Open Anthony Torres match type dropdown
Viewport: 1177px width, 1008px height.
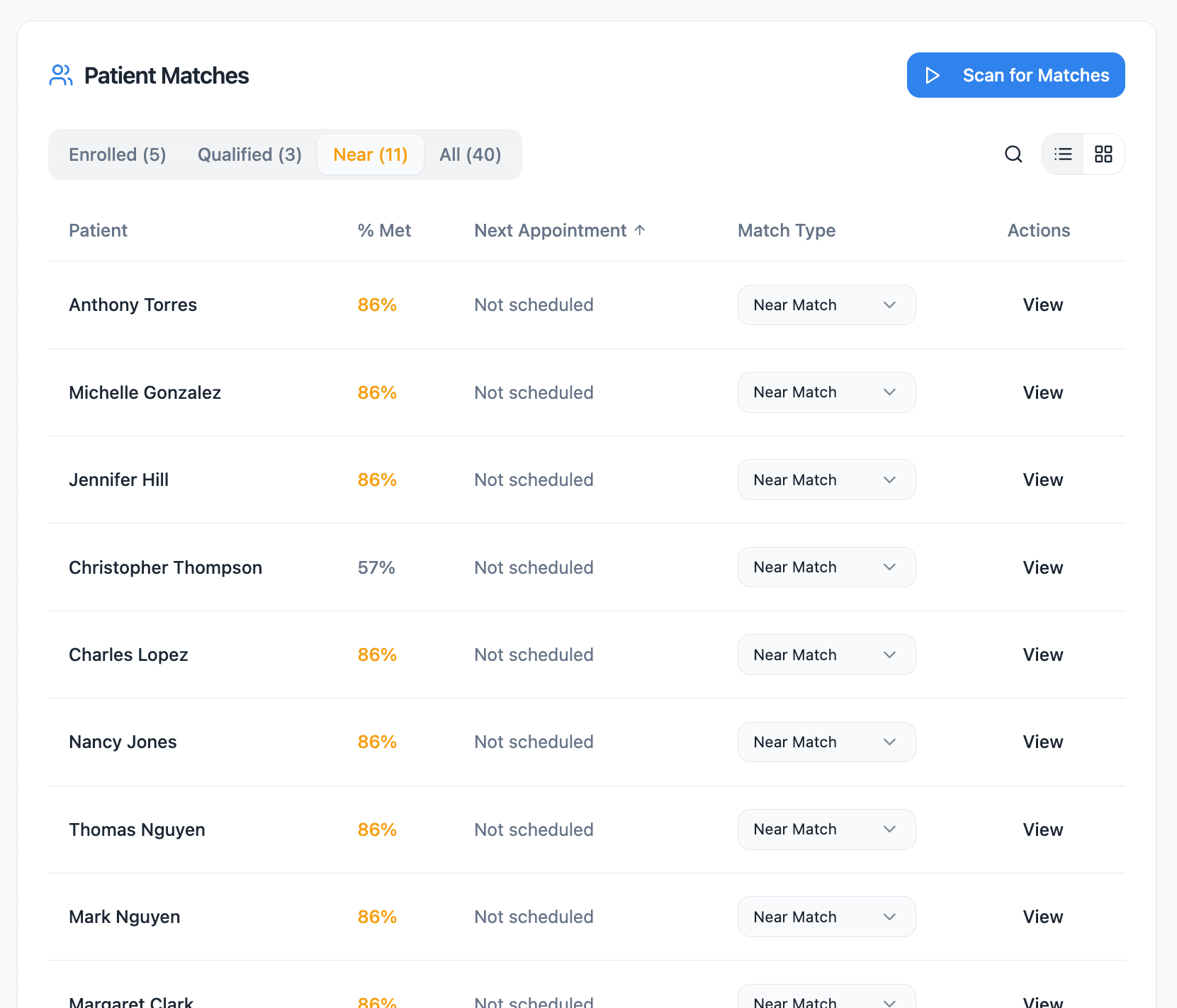(826, 305)
